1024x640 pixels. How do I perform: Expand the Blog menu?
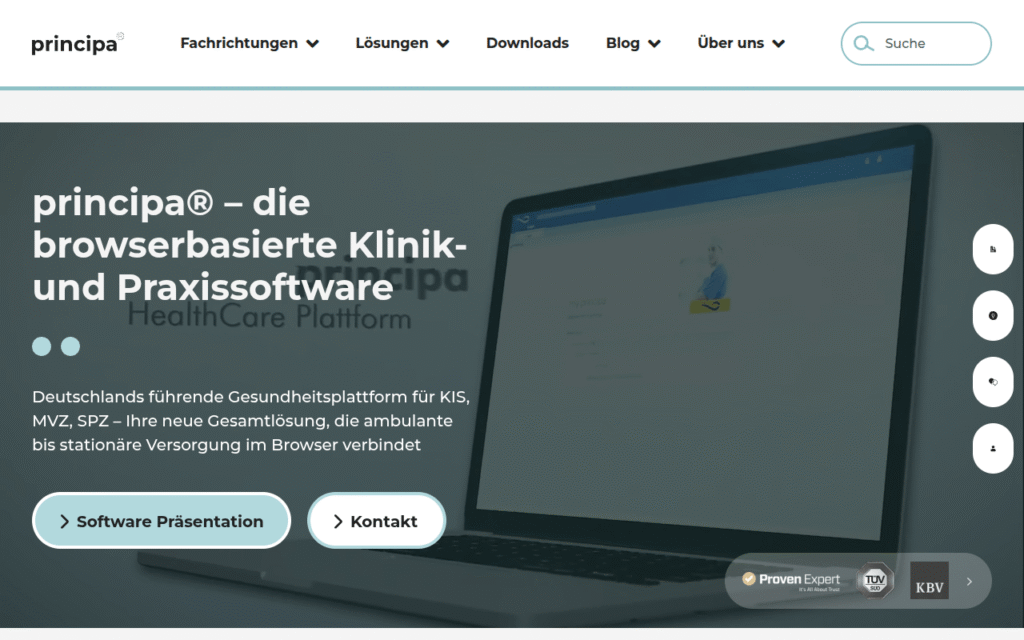click(x=633, y=43)
